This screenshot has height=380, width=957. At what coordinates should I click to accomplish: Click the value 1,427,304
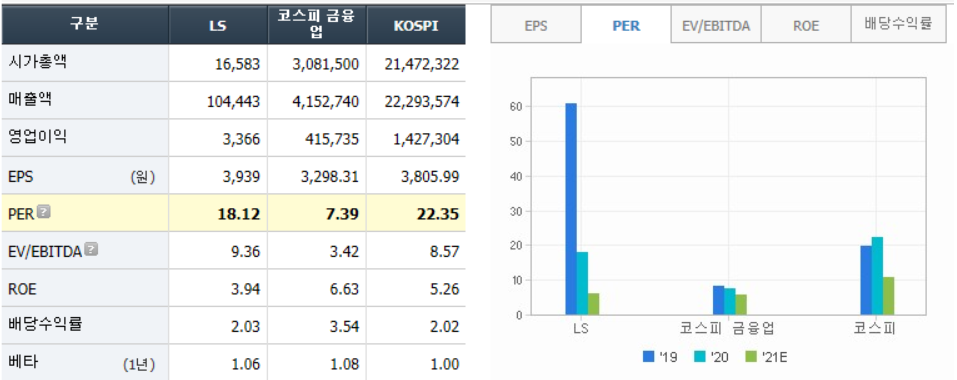pyautogui.click(x=425, y=139)
